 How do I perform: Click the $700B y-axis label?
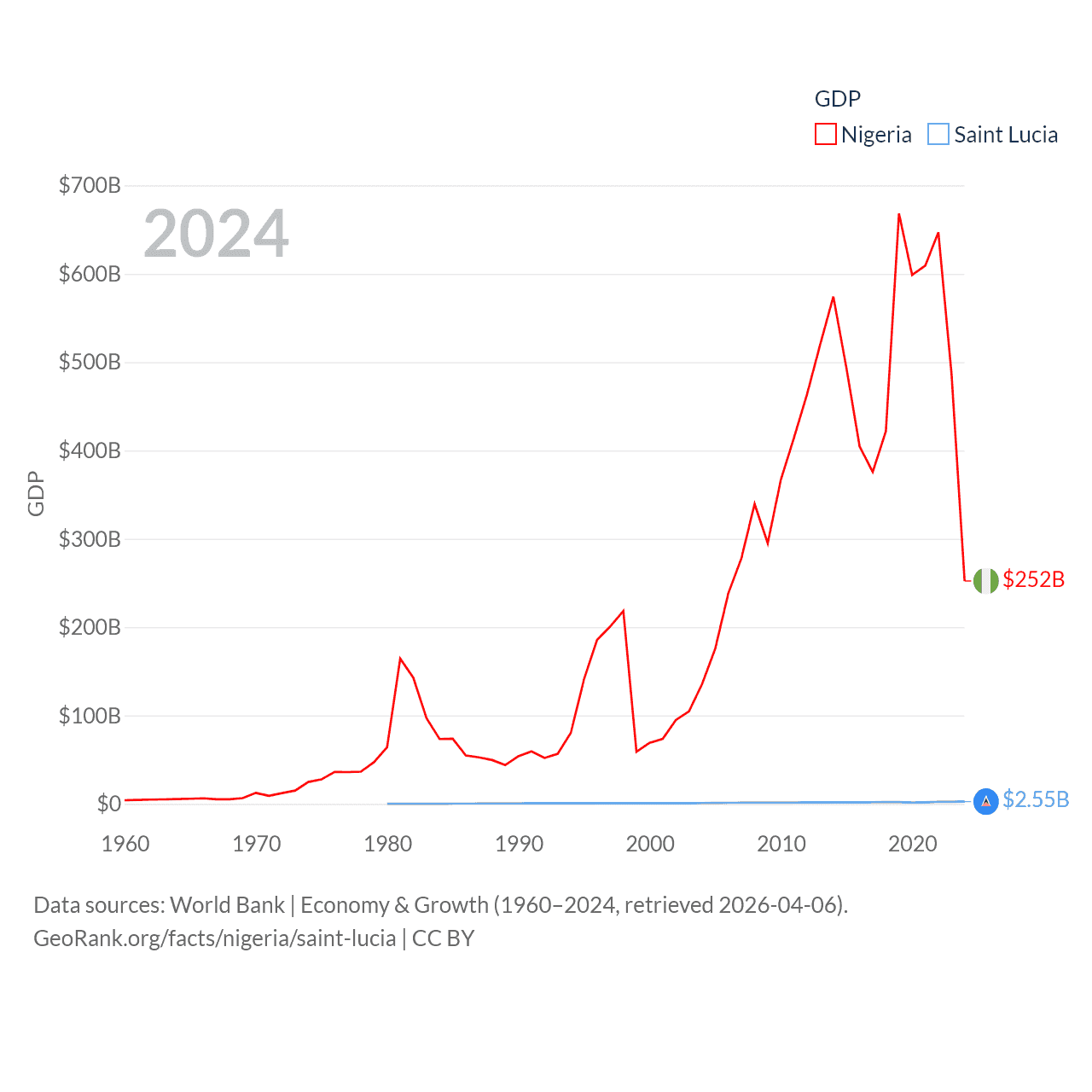click(x=90, y=185)
